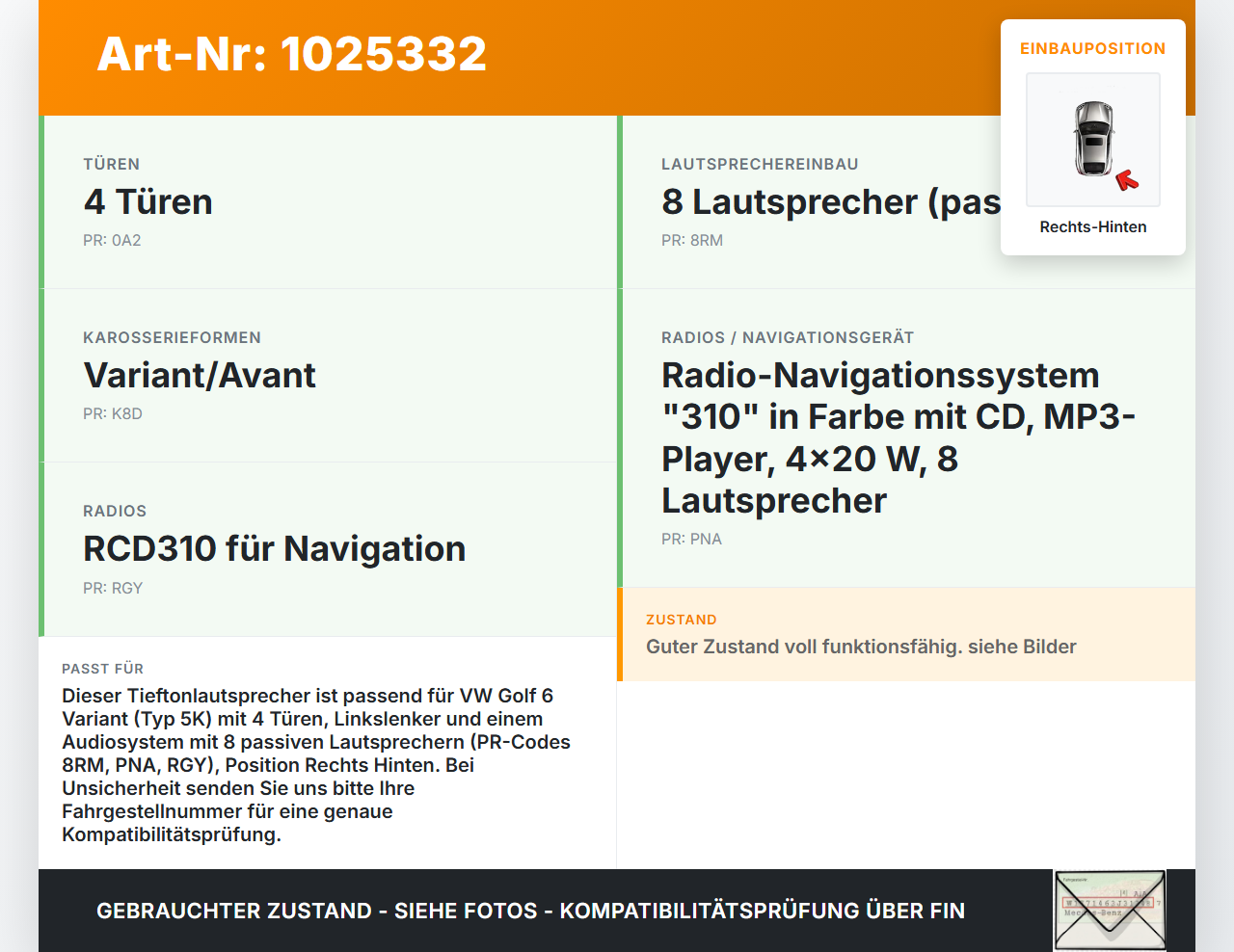This screenshot has height=952, width=1234.
Task: Select the Dieser Tieftonlautsprecher compatibility paragraph
Action: pyautogui.click(x=316, y=765)
